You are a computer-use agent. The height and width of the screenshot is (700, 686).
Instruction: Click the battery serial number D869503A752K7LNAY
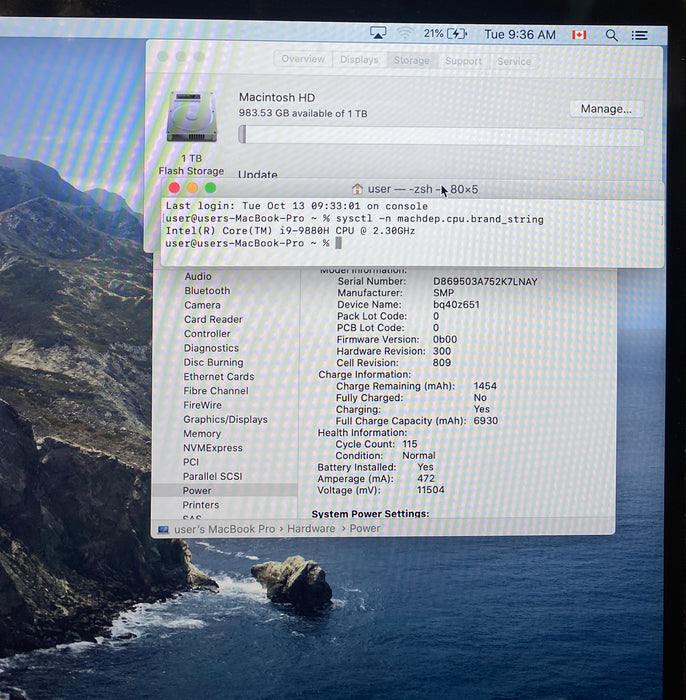(485, 282)
